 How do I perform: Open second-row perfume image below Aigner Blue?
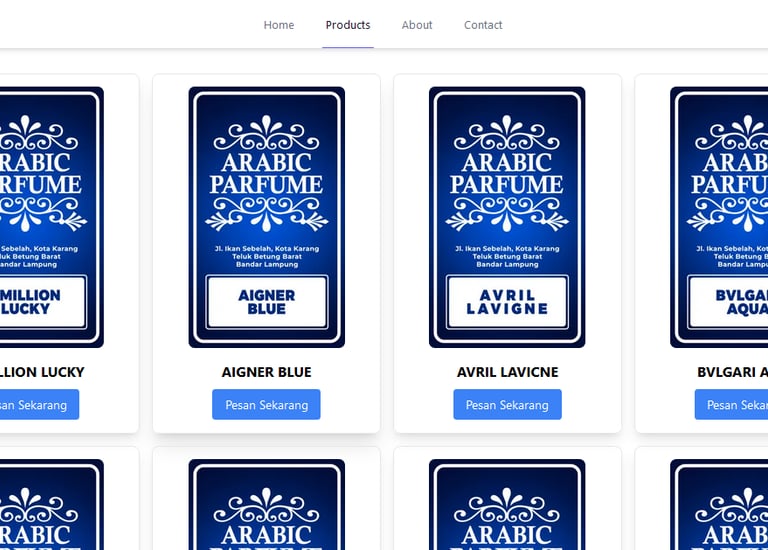pos(266,504)
